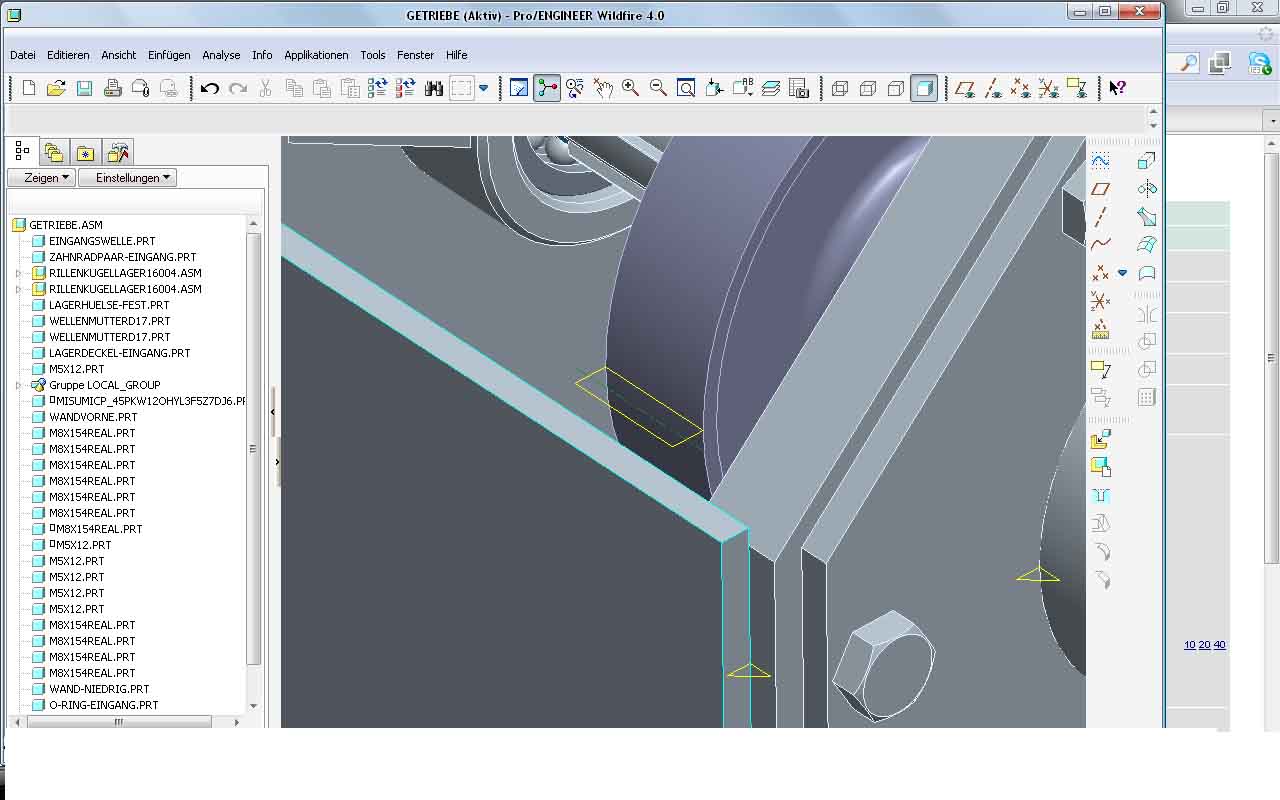Viewport: 1280px width, 800px height.
Task: Open the Ansicht menu
Action: tap(119, 55)
